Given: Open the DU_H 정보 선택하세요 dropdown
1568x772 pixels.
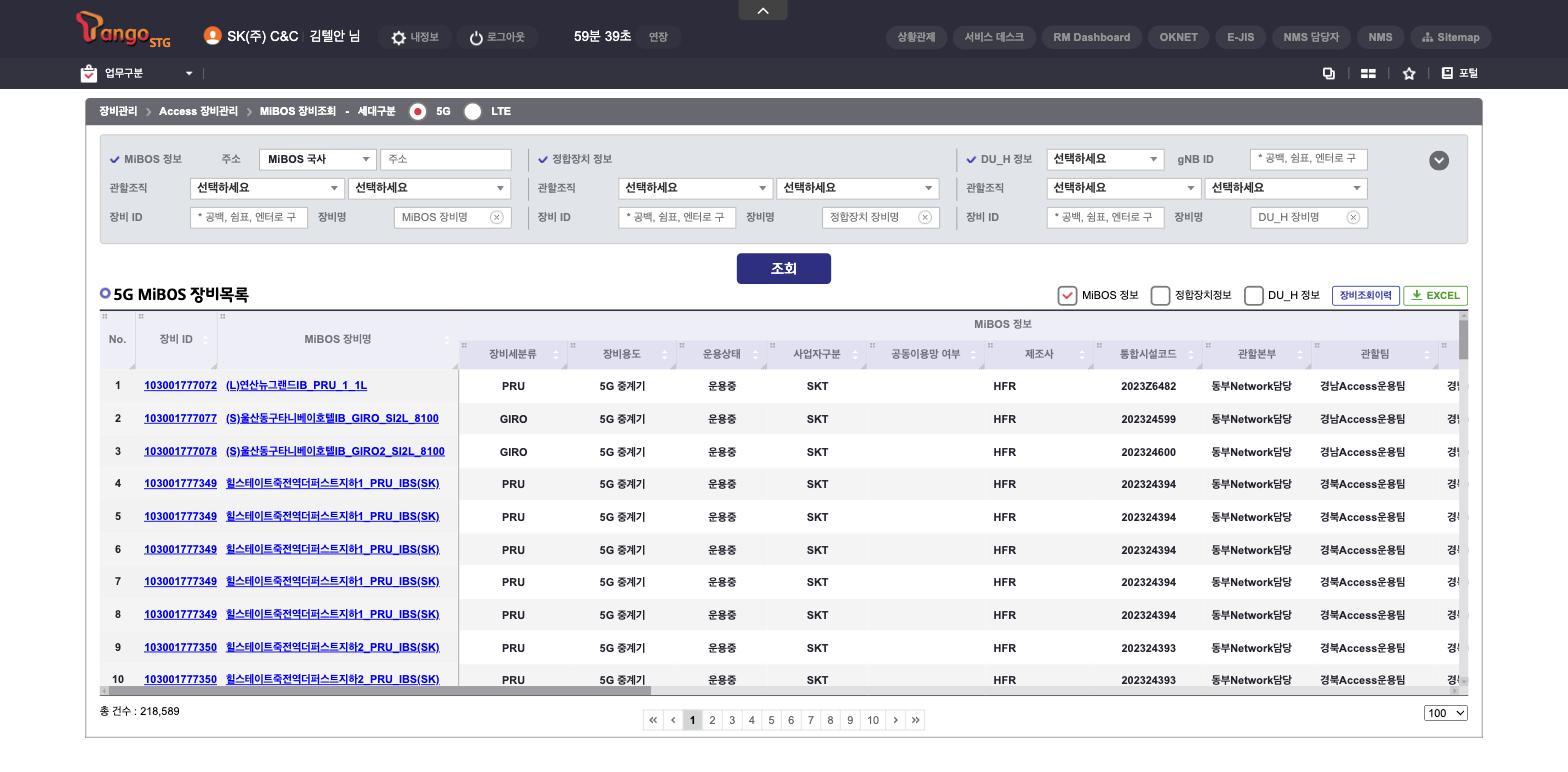Looking at the screenshot, I should [1105, 159].
